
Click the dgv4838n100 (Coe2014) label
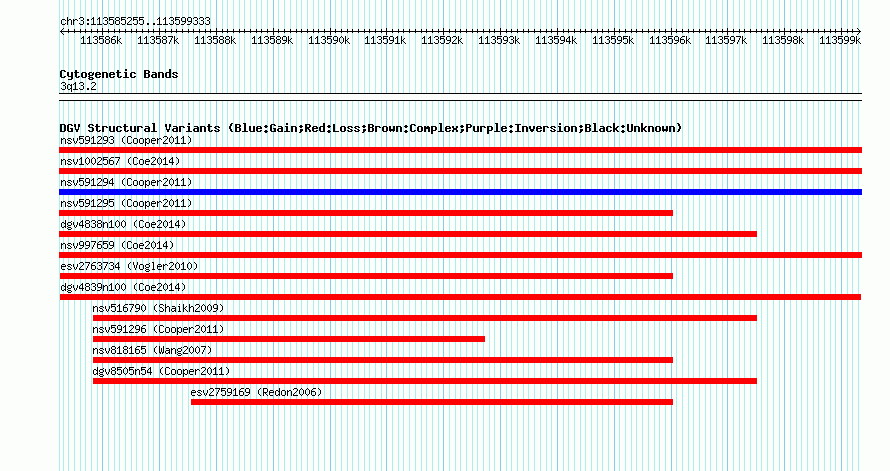click(x=123, y=224)
